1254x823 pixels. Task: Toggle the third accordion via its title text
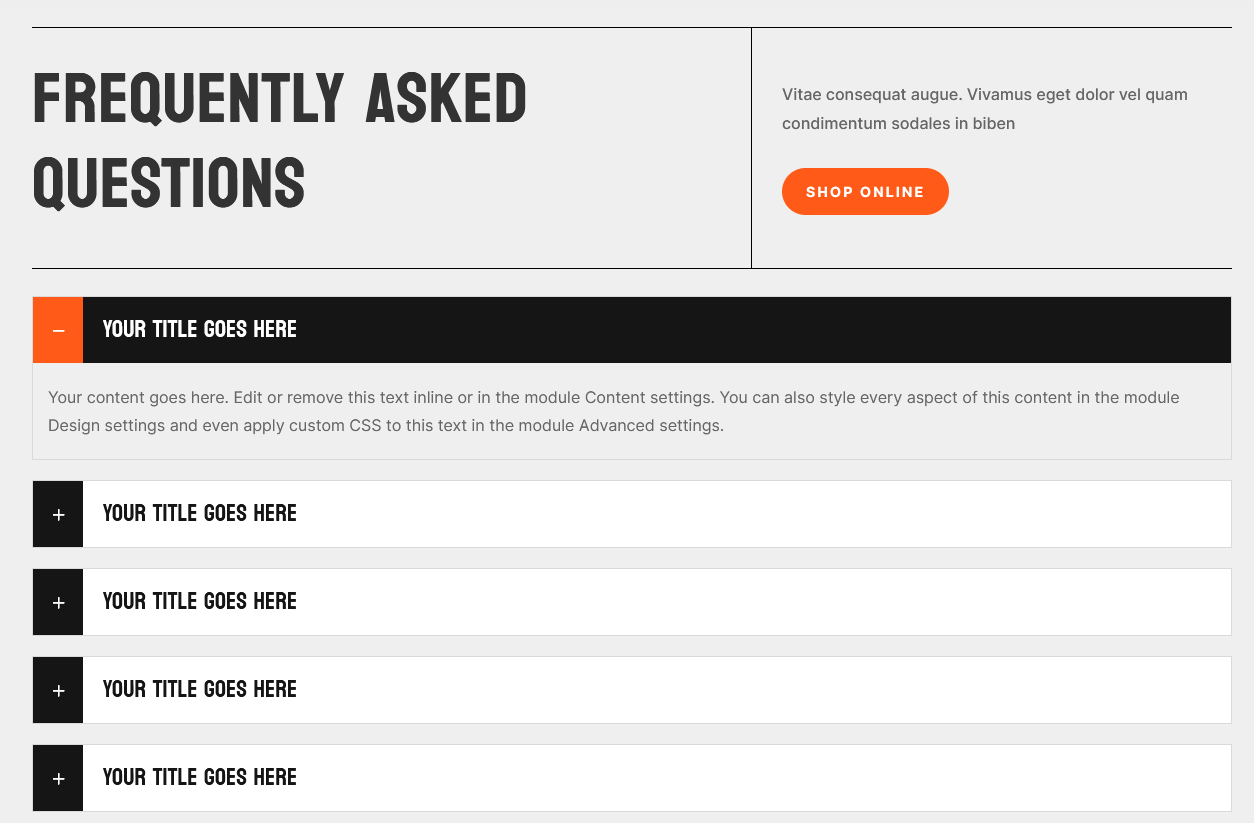[199, 601]
